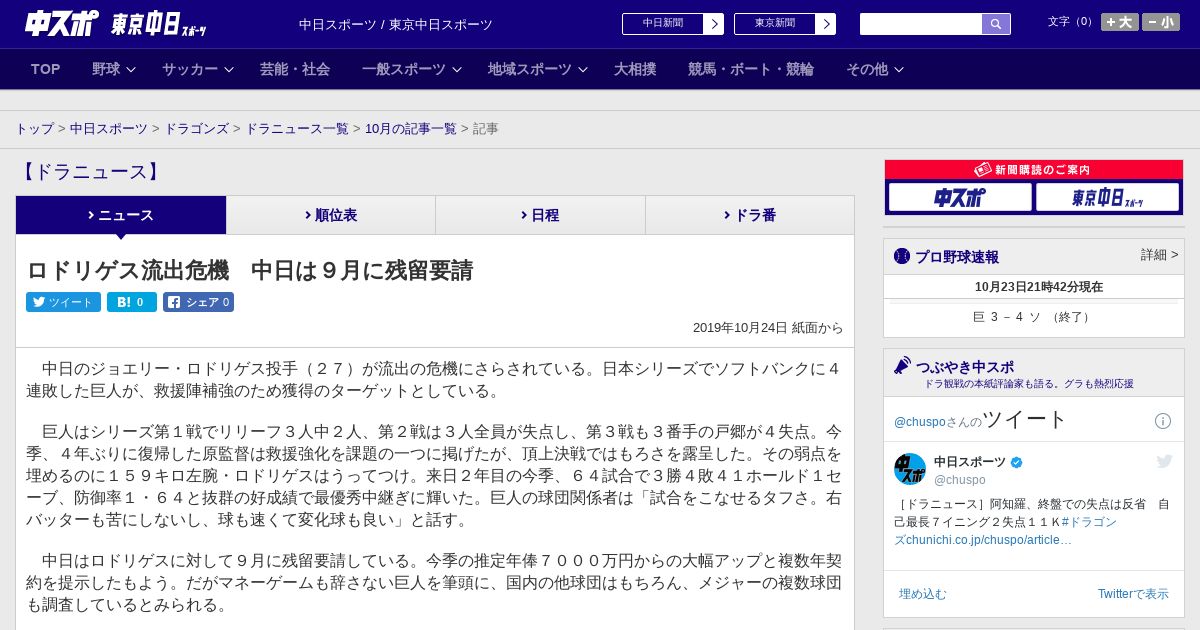
Task: Switch to the 順位表 tab
Action: [331, 215]
